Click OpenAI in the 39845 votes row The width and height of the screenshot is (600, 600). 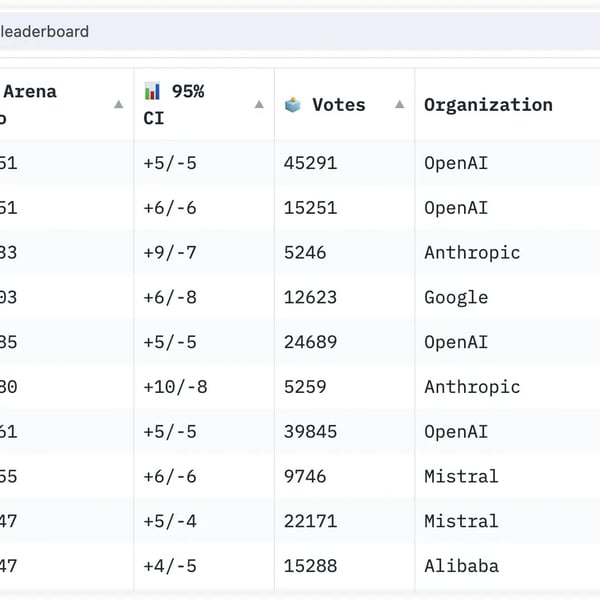[x=456, y=432]
